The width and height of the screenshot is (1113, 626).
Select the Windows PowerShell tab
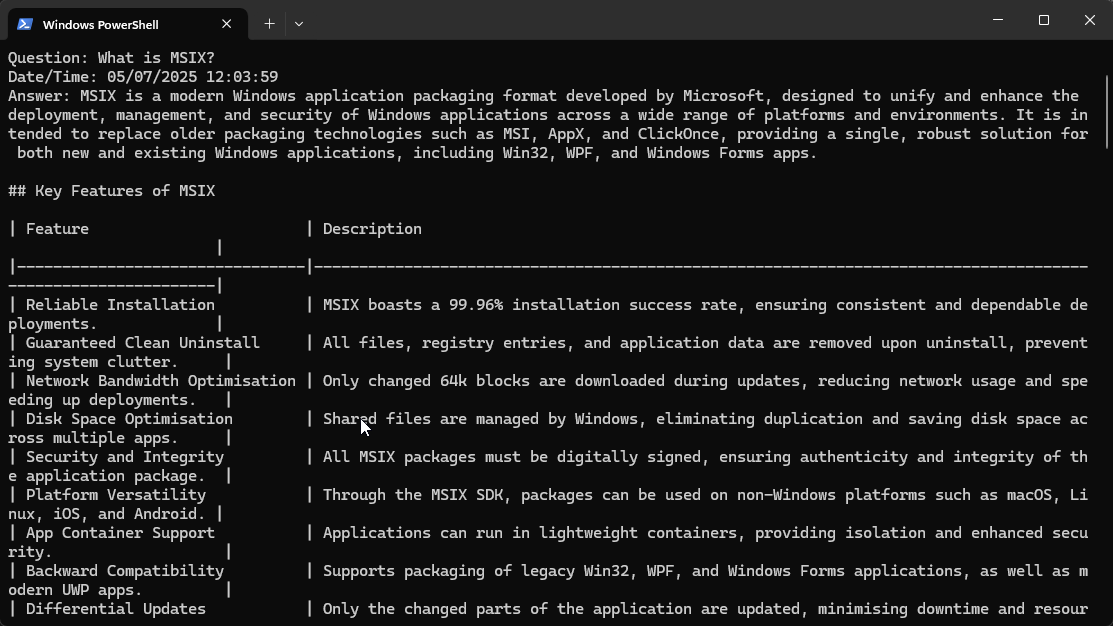128,24
